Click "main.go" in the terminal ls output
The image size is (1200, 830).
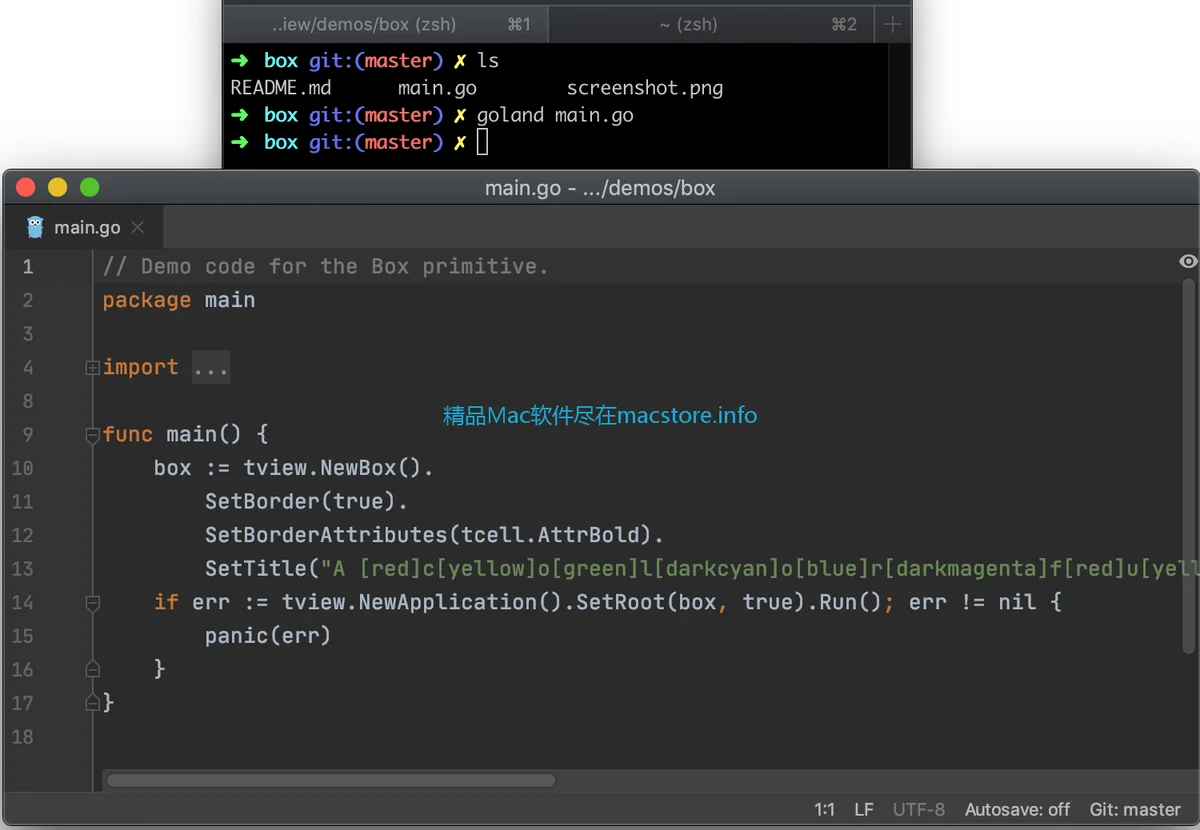(437, 88)
